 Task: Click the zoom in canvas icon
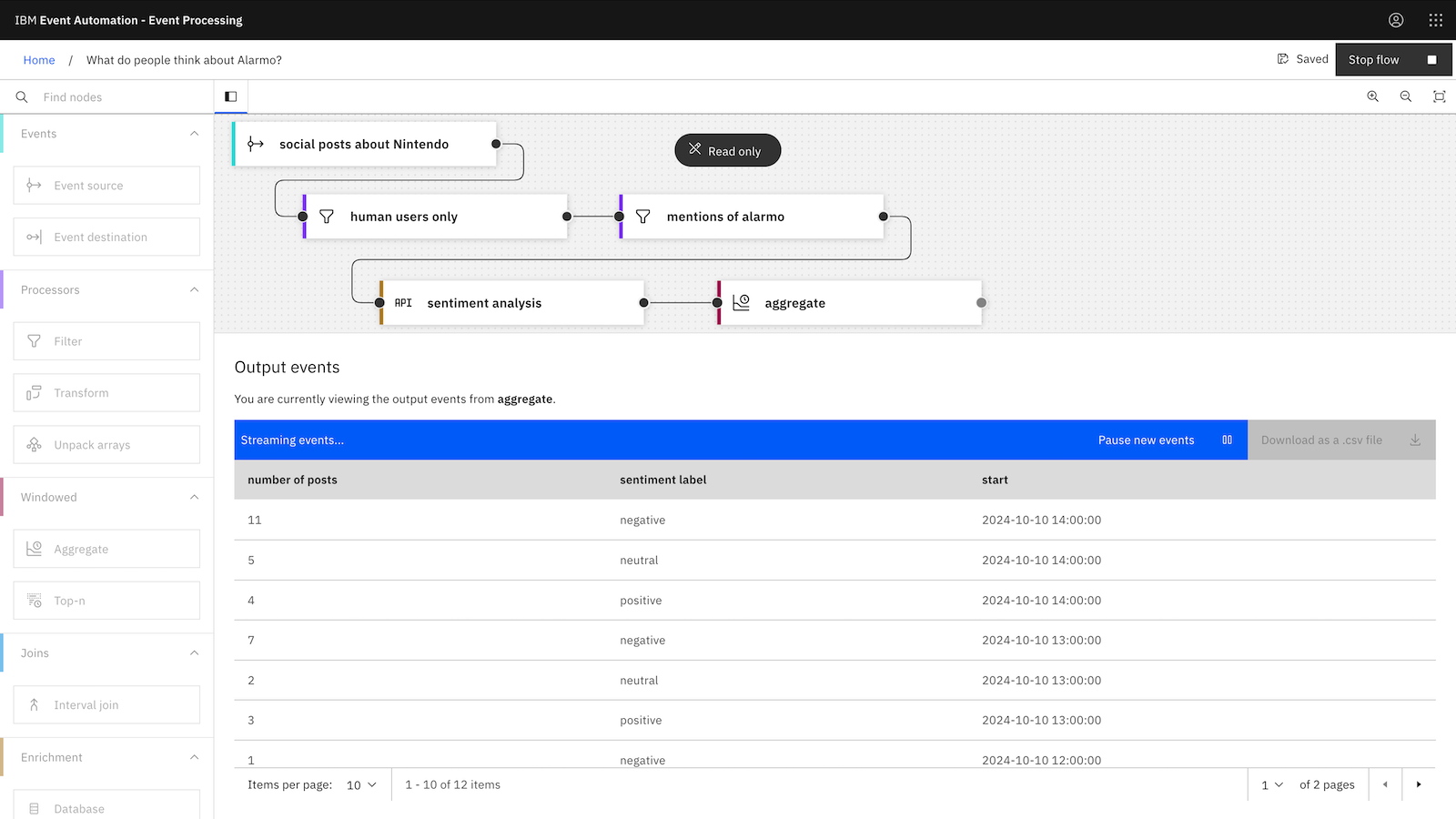coord(1372,96)
